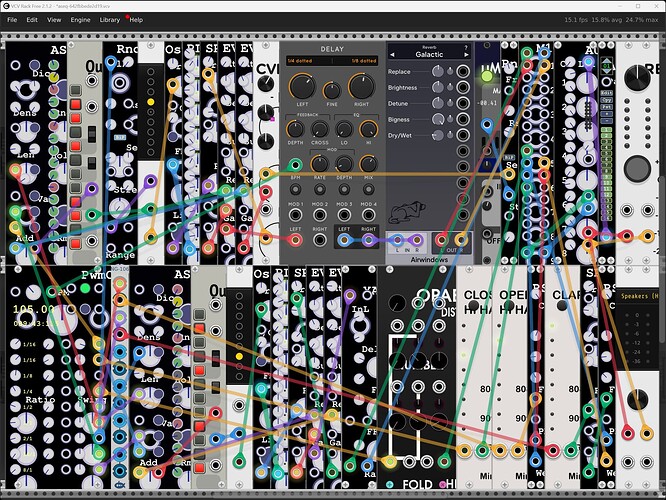Click the minus button below the plus button

pos(606,121)
